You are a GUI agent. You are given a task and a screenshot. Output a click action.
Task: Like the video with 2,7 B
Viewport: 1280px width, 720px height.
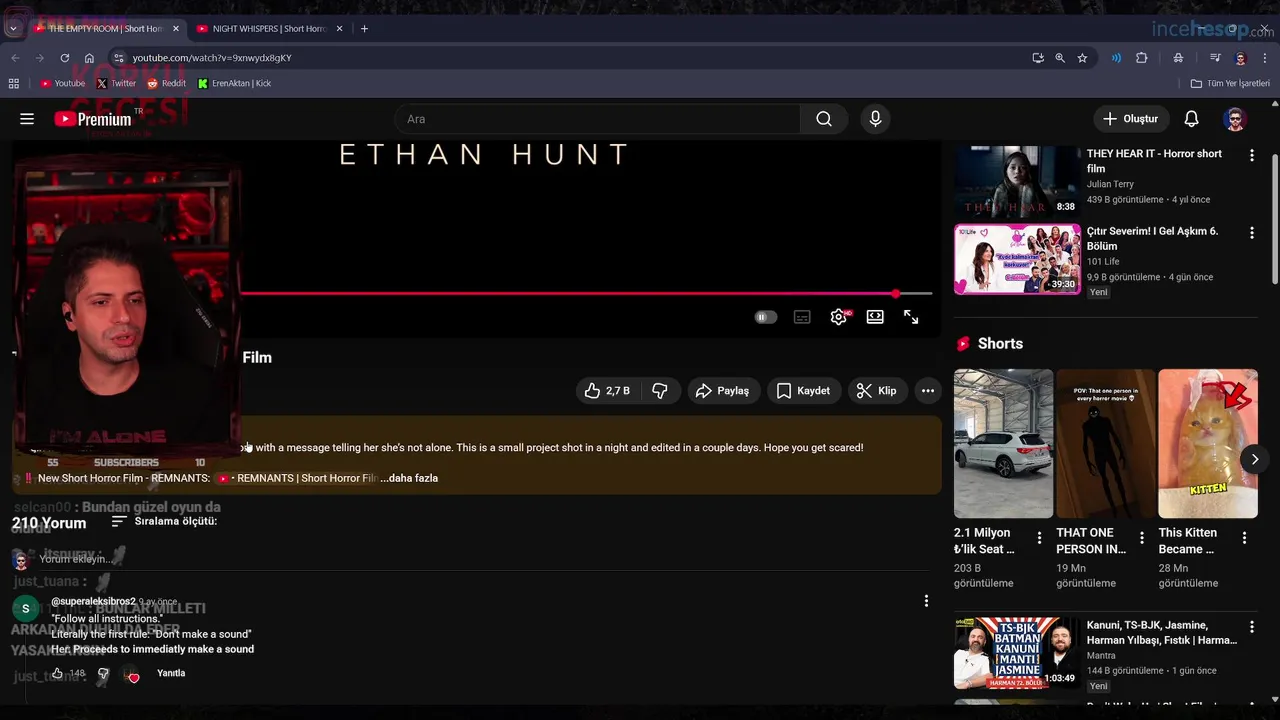[608, 391]
